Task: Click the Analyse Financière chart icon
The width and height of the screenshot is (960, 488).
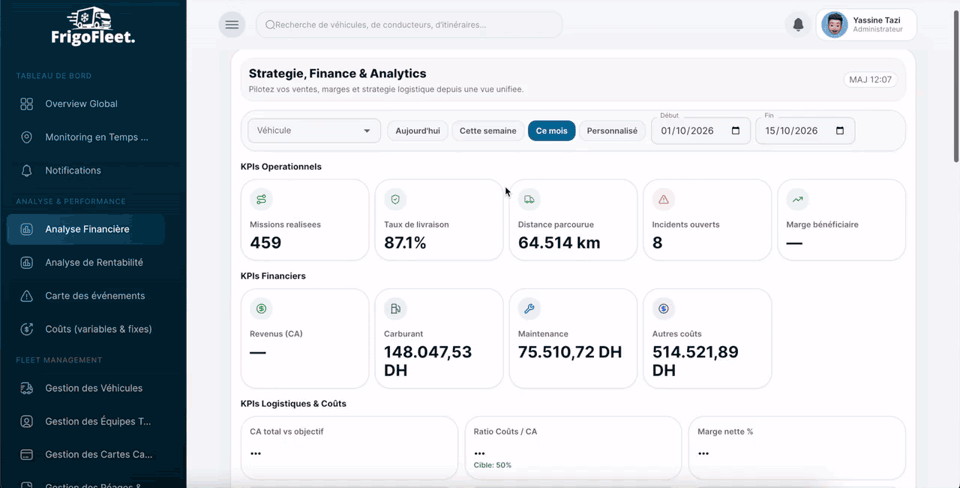Action: 26,230
